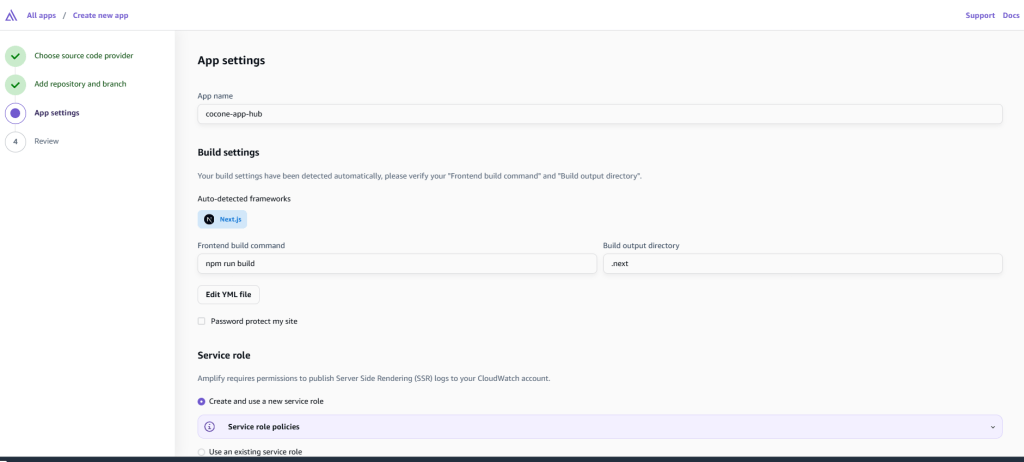The height and width of the screenshot is (462, 1024).
Task: Focus the Build output directory field
Action: point(802,263)
